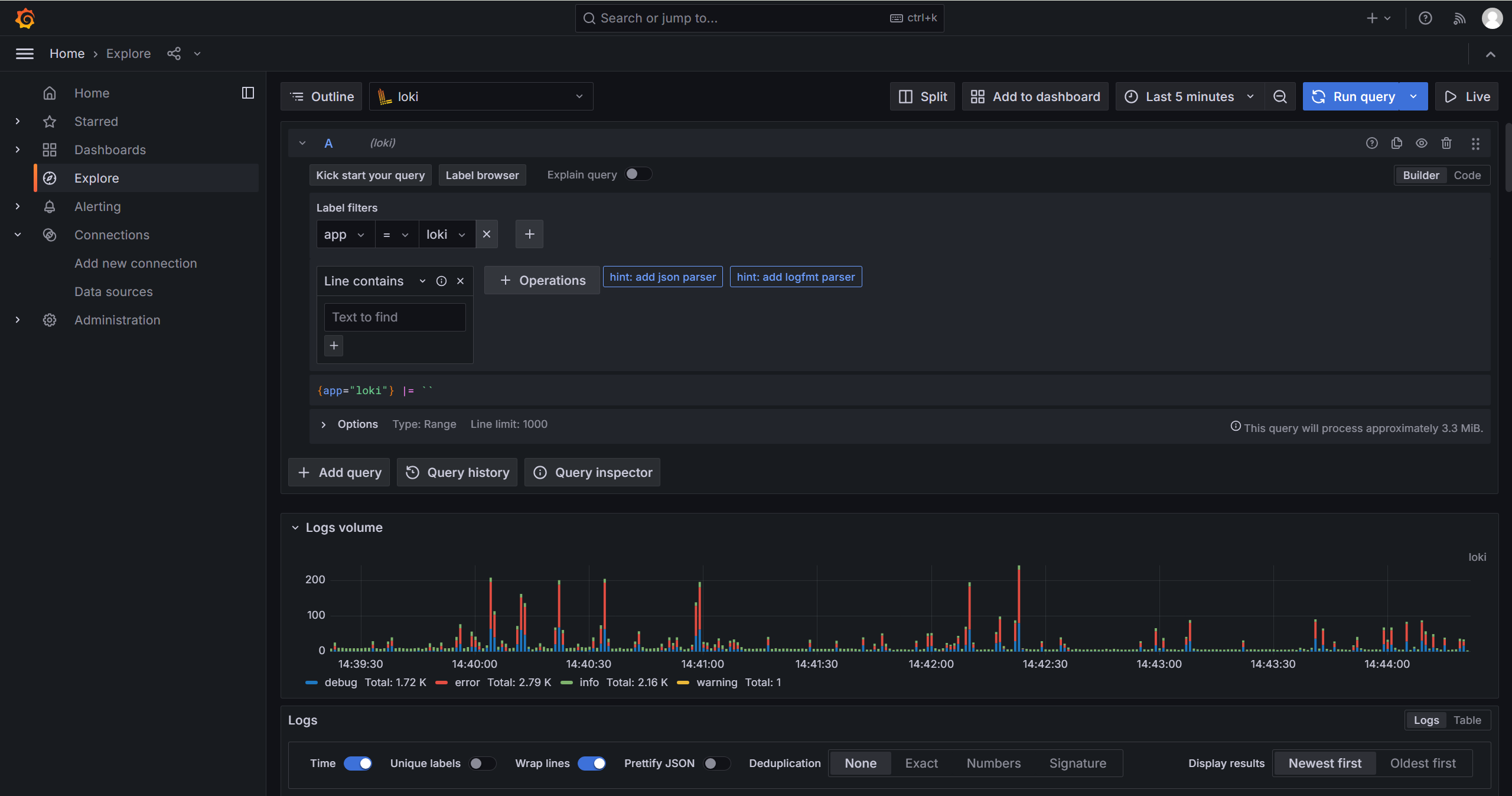Open the loki data source picker
The width and height of the screenshot is (1512, 796).
pyautogui.click(x=481, y=96)
